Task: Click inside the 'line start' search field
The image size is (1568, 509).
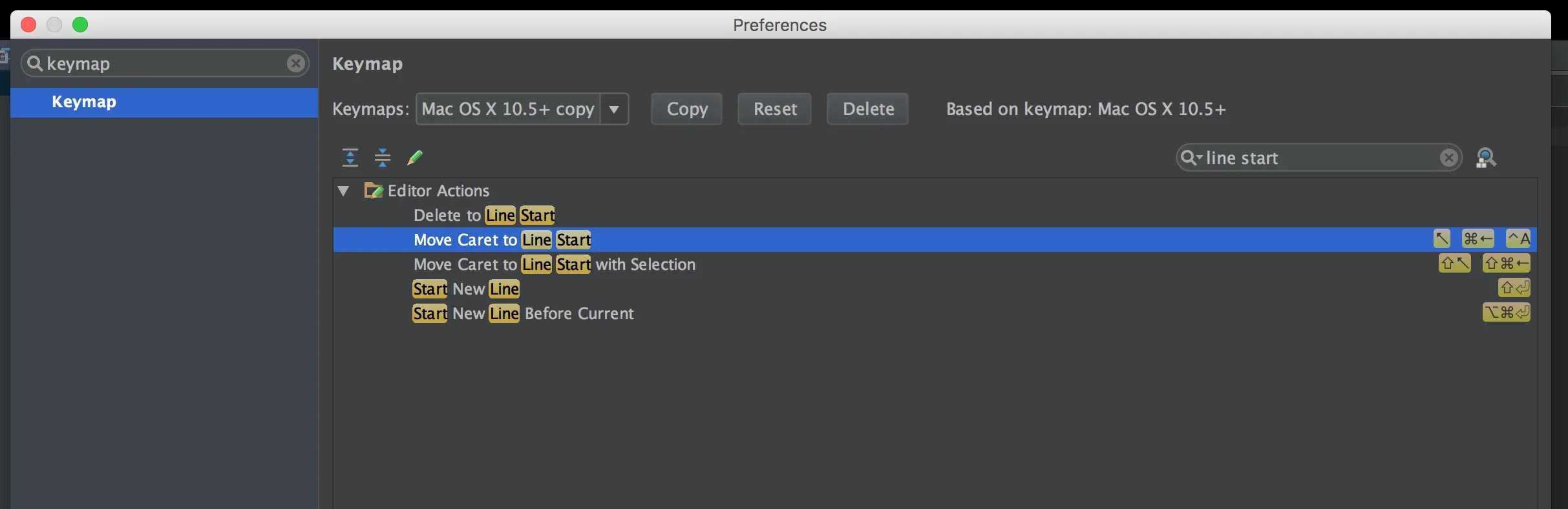Action: (1319, 158)
